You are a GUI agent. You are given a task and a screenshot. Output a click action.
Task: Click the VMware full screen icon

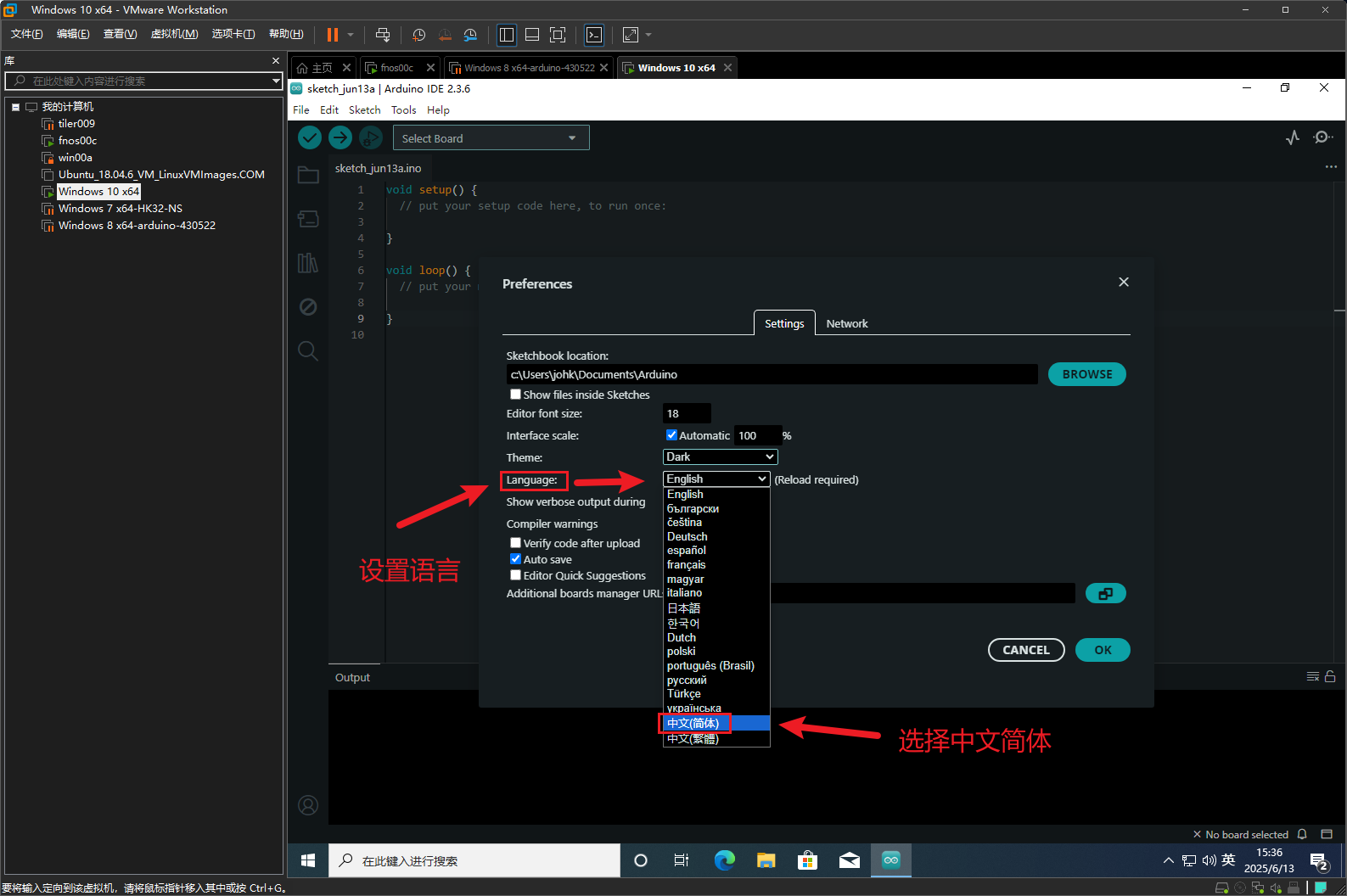click(558, 35)
